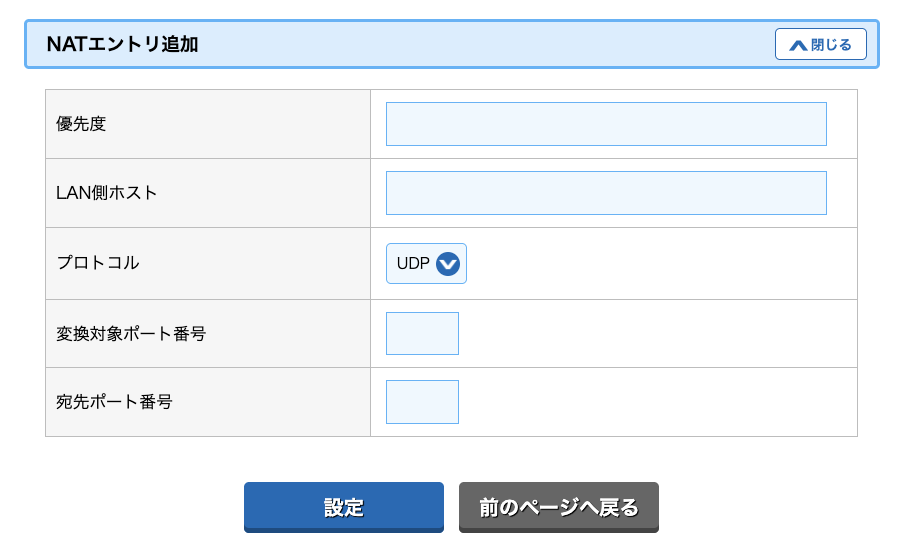Go back via 前のページへ戻る button
Image resolution: width=911 pixels, height=553 pixels.
tap(559, 507)
